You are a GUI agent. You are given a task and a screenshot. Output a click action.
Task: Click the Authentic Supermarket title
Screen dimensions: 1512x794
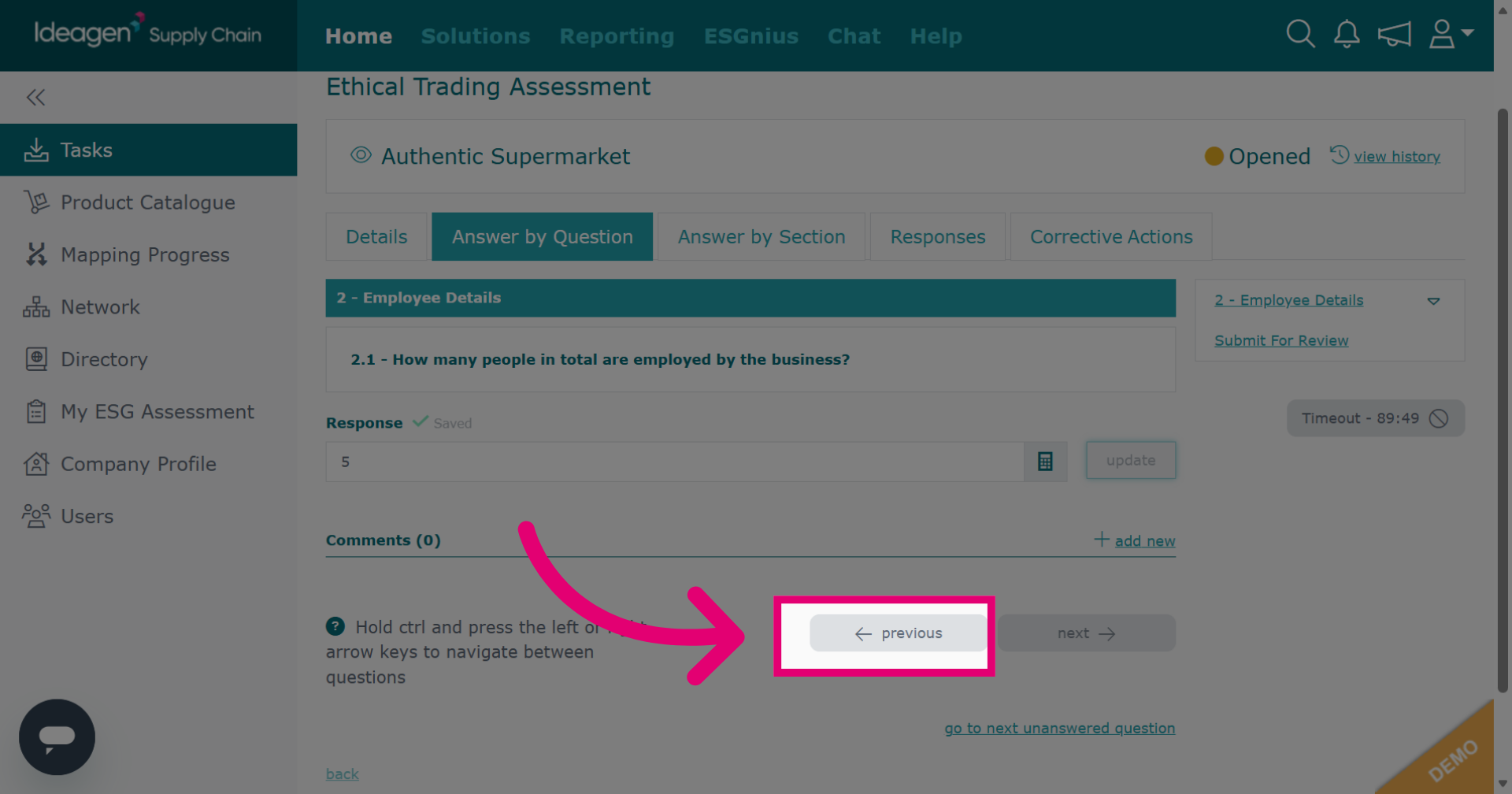pyautogui.click(x=506, y=156)
